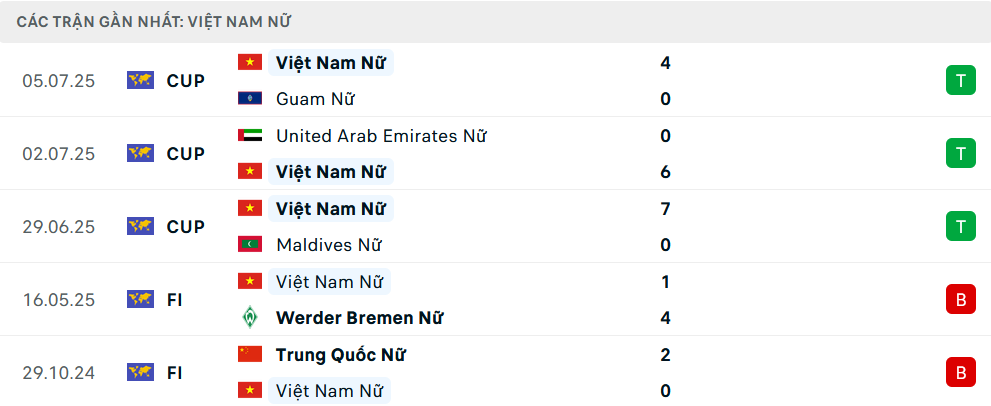Screen dimensions: 991x406
Task: Select Maldives Nữ team name
Action: click(x=329, y=245)
